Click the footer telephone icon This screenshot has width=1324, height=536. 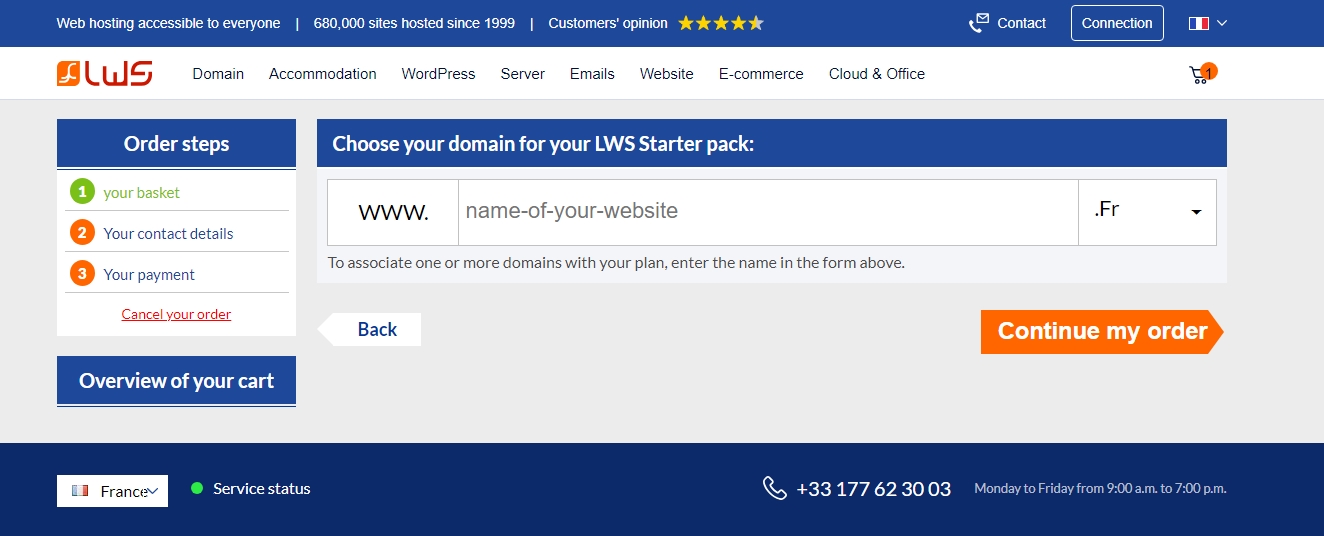(x=775, y=488)
